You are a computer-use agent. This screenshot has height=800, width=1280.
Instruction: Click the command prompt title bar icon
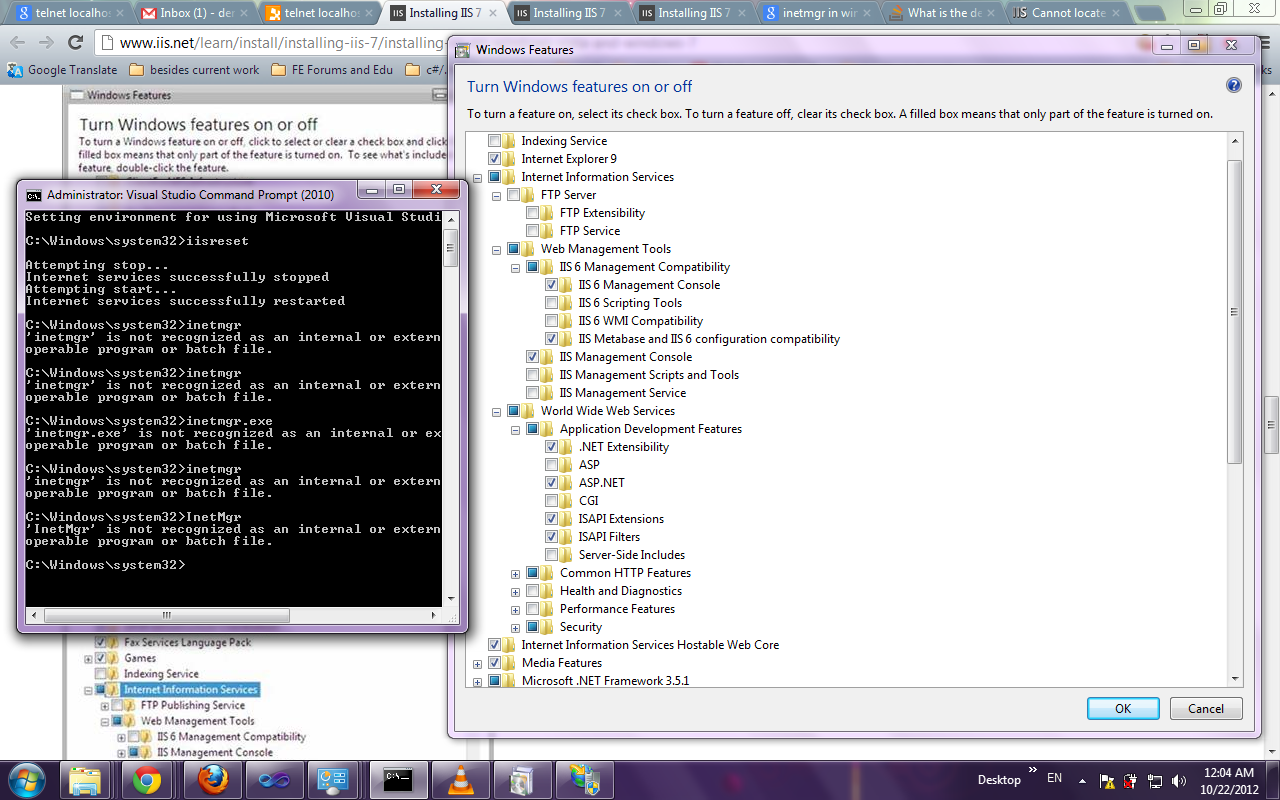(34, 195)
